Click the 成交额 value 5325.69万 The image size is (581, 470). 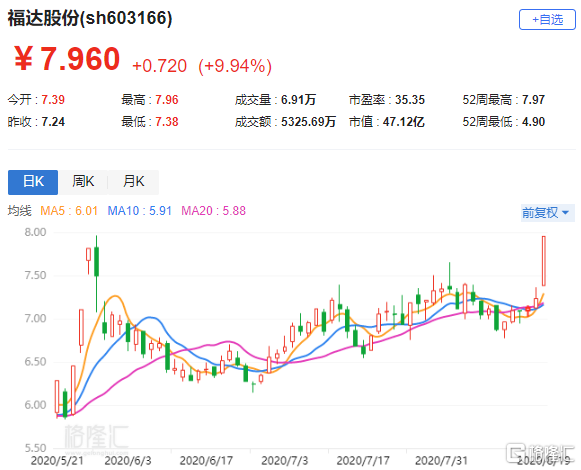308,122
